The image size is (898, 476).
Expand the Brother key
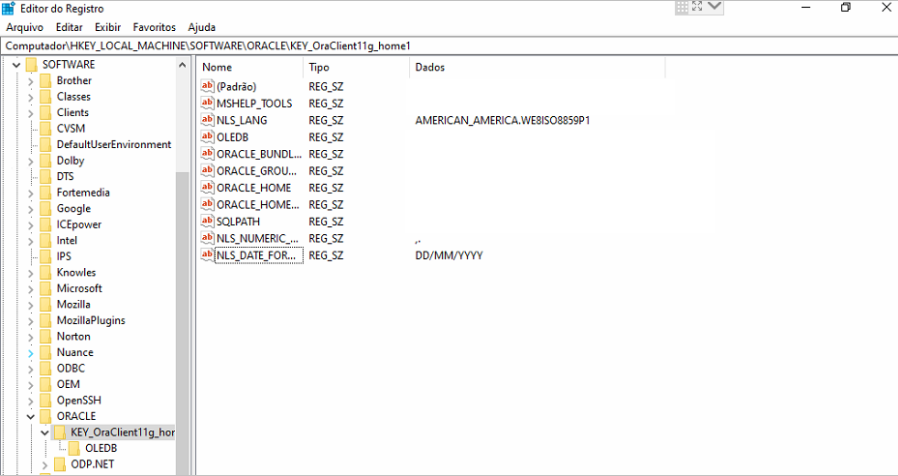click(30, 81)
